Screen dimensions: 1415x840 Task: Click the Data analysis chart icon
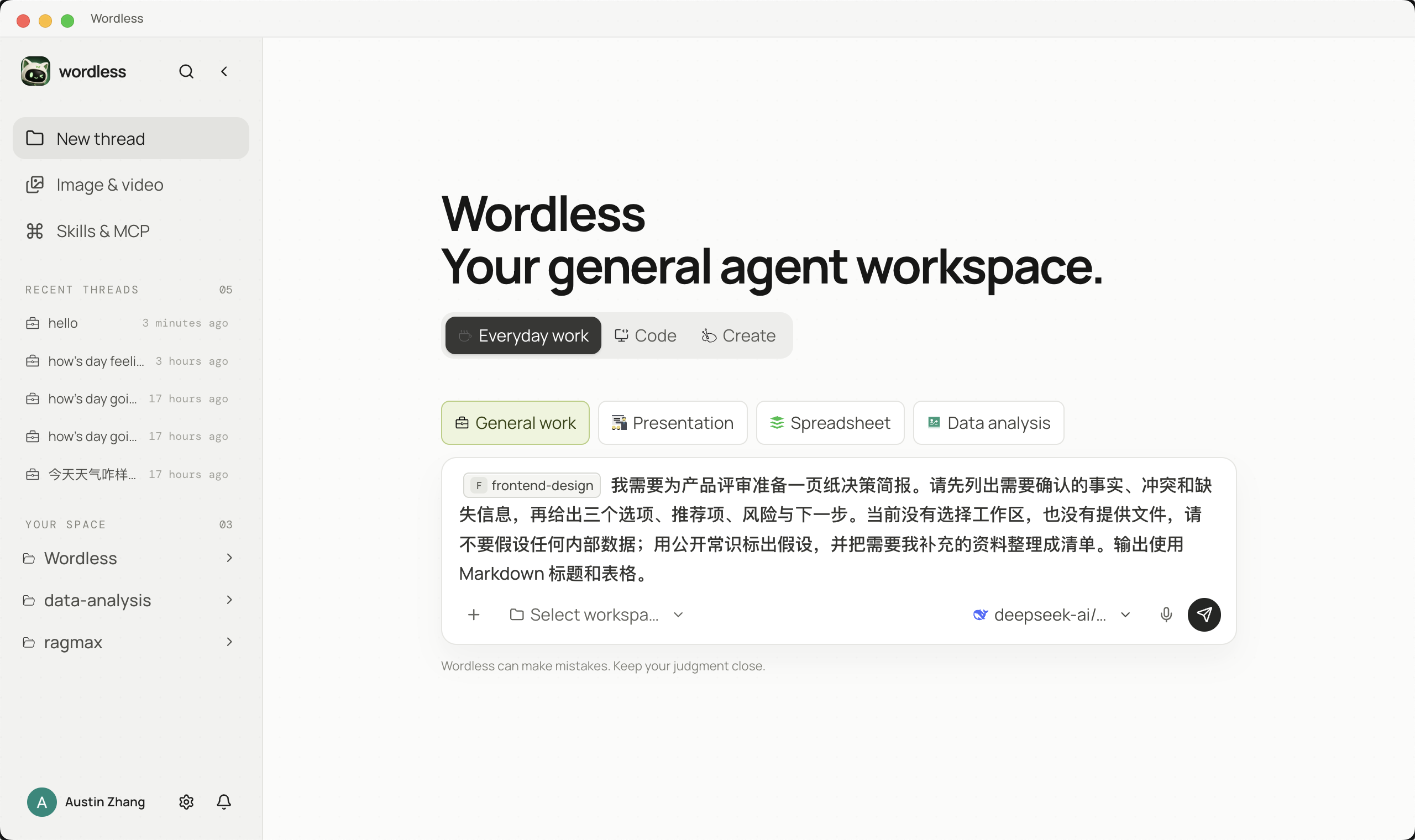[934, 423]
